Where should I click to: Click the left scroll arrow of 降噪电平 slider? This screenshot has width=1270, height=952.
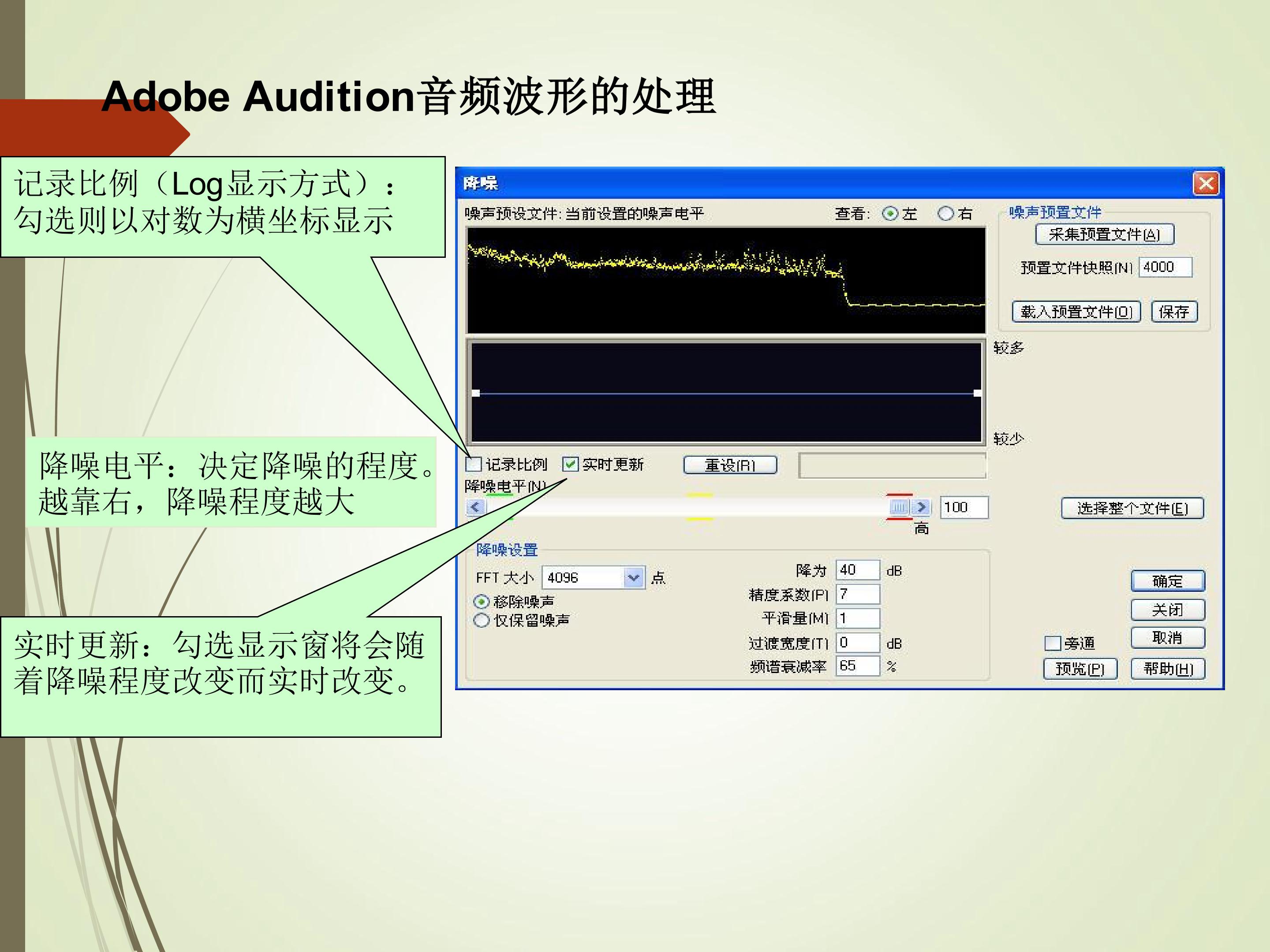pyautogui.click(x=475, y=507)
